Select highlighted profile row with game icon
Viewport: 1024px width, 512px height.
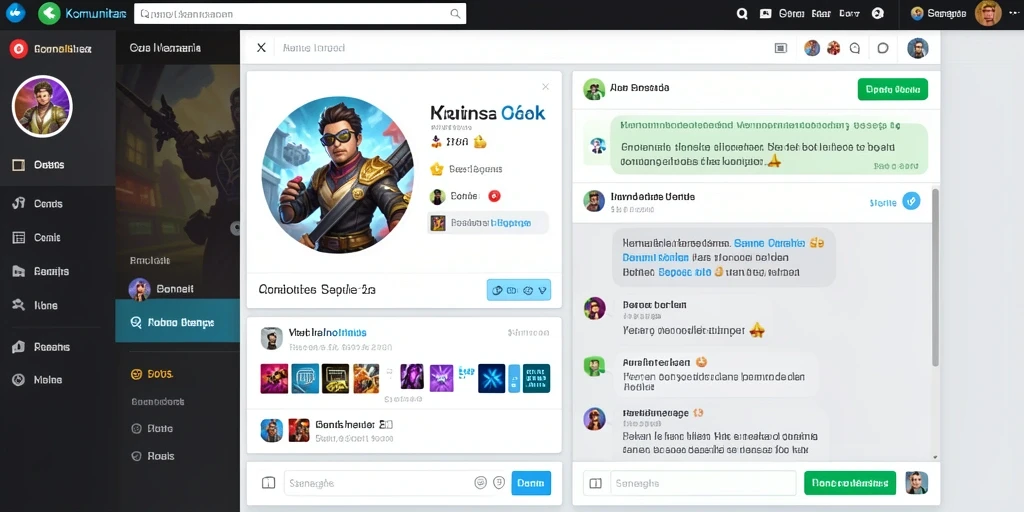(x=488, y=223)
